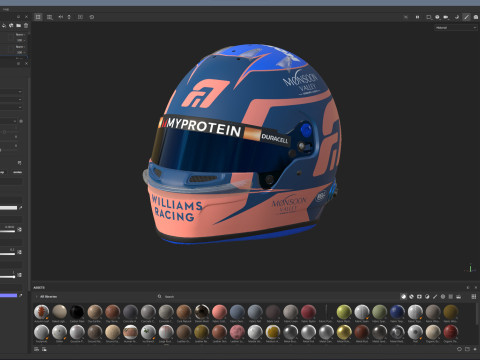The image size is (480, 360).
Task: Add a folder in the layers panel
Action: coord(18,25)
